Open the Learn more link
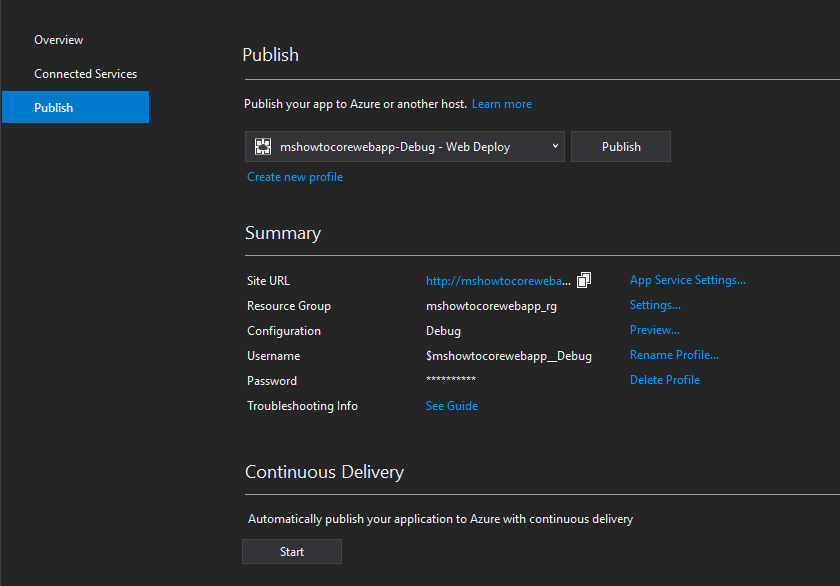Image resolution: width=840 pixels, height=586 pixels. click(502, 104)
